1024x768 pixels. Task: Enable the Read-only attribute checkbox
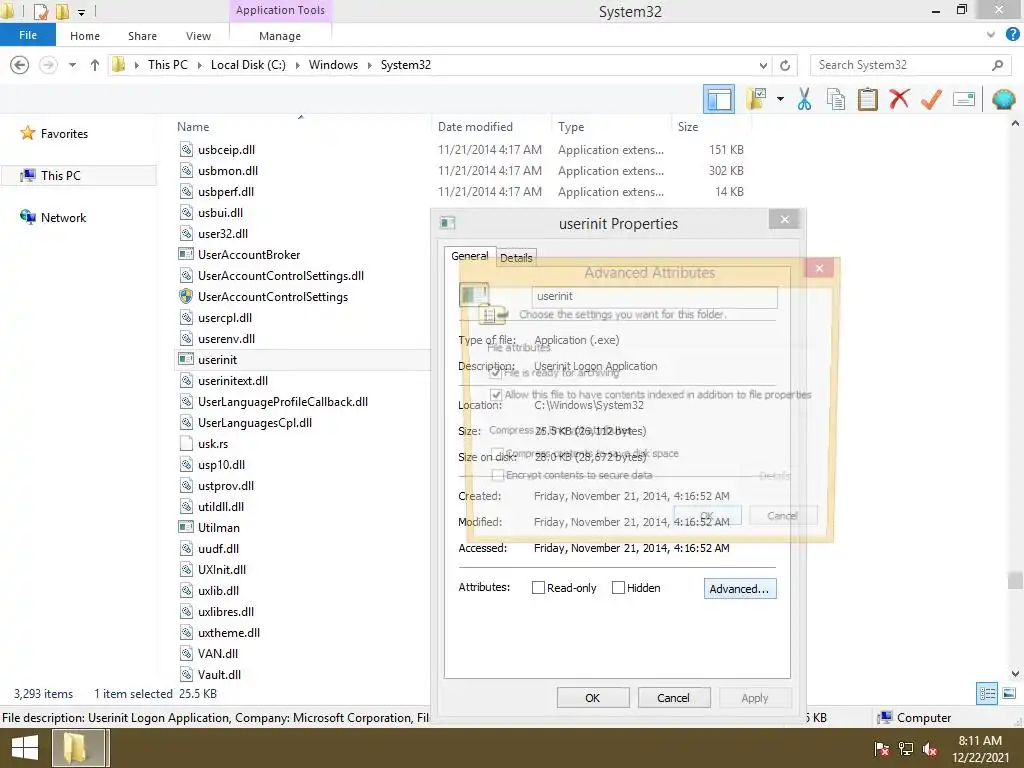click(538, 588)
